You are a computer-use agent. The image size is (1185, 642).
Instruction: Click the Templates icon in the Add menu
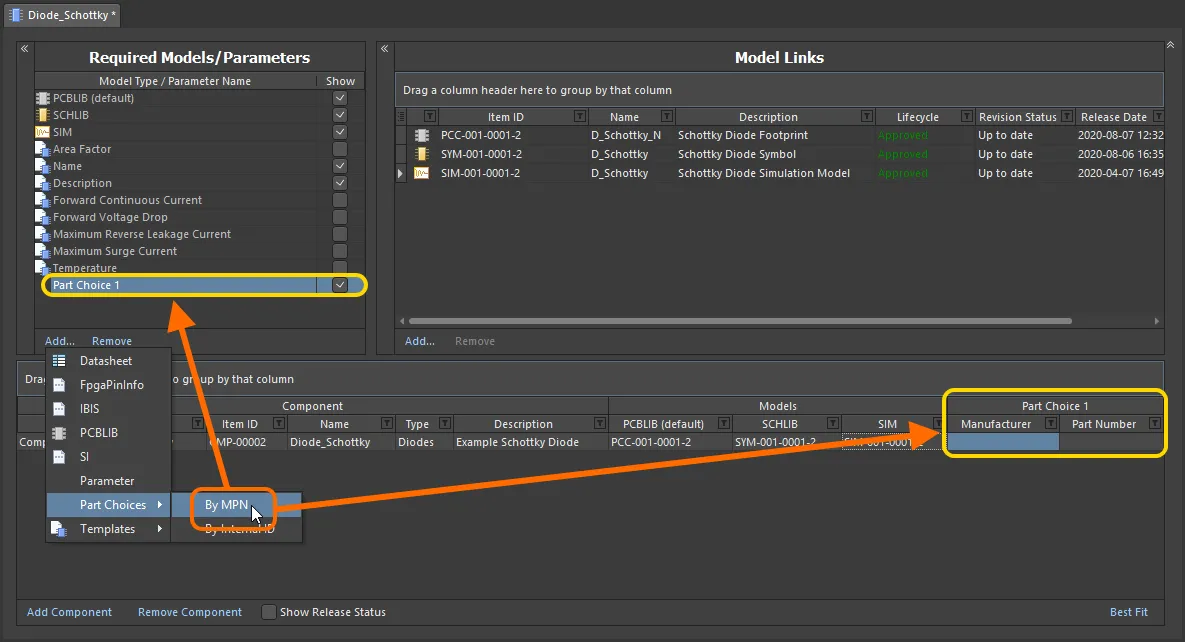coord(58,529)
